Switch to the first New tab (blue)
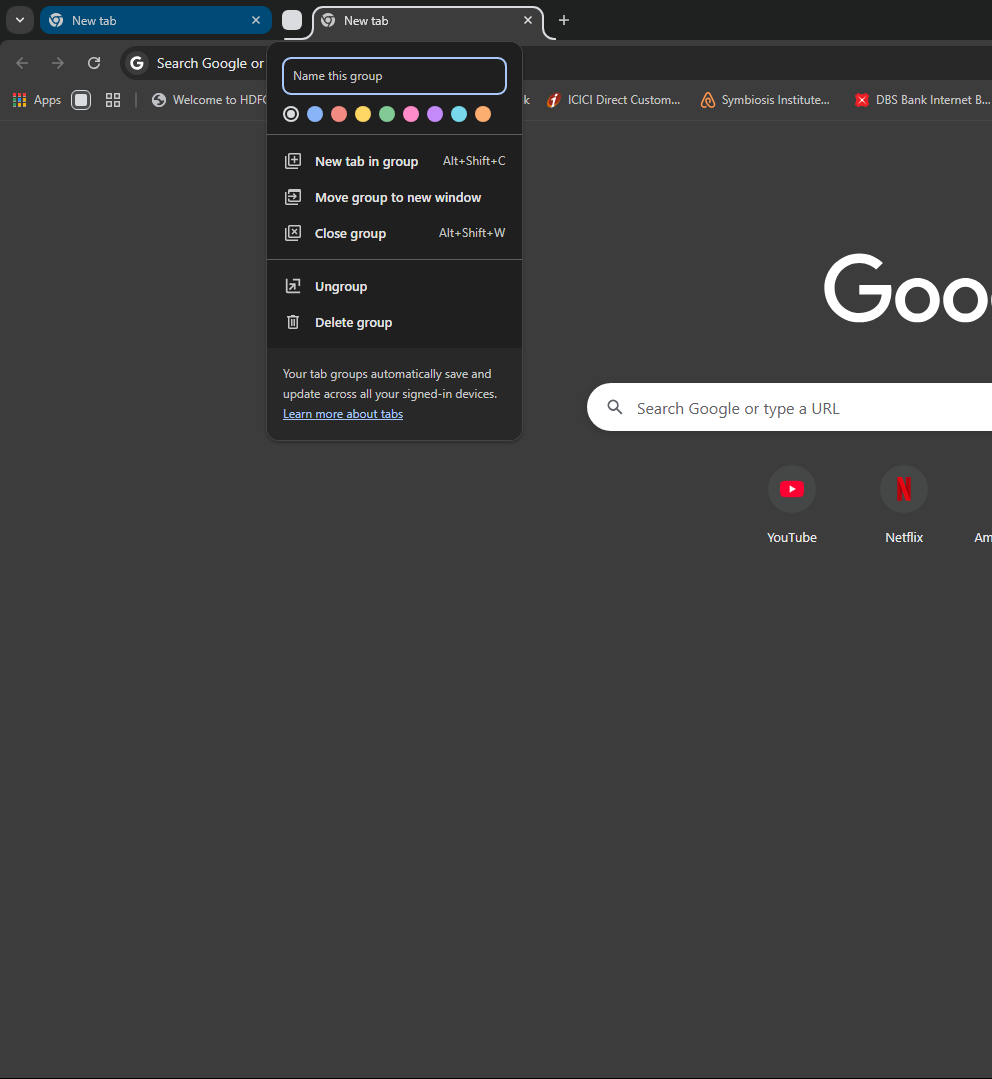992x1079 pixels. click(x=155, y=21)
